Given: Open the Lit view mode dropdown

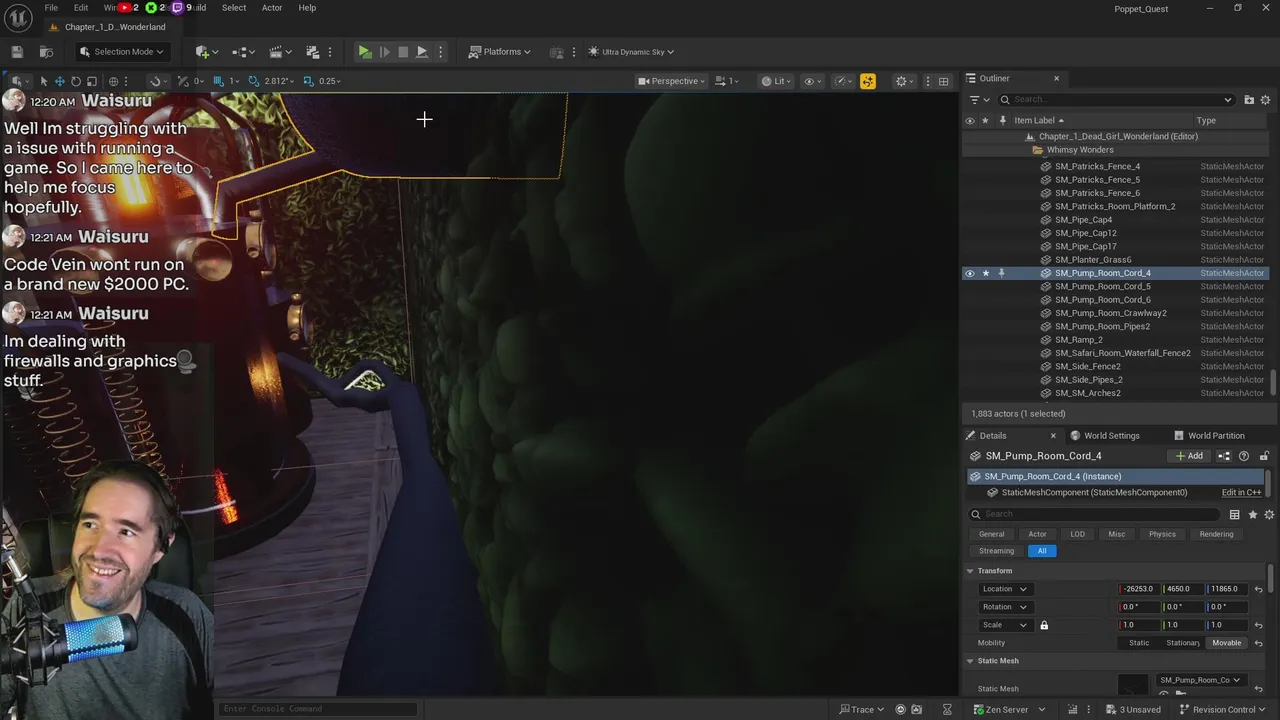Looking at the screenshot, I should tap(774, 81).
